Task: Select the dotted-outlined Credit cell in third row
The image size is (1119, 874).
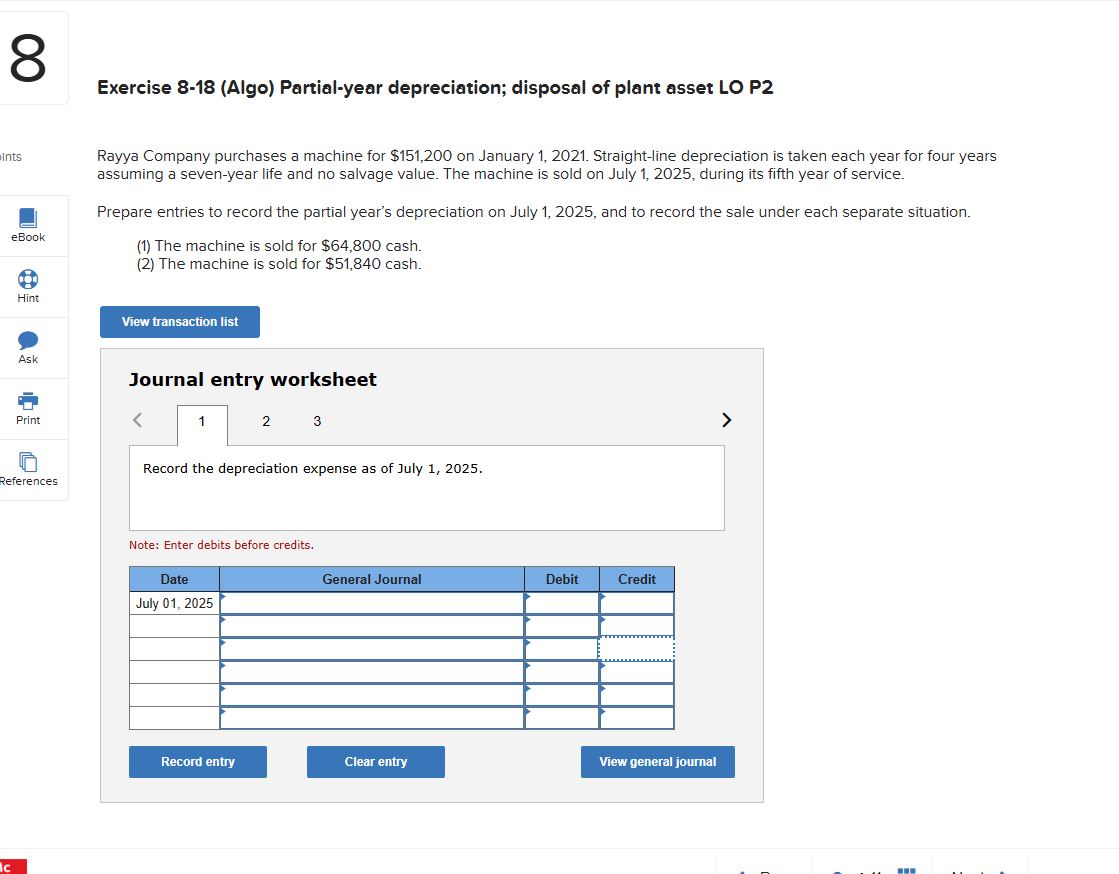Action: click(x=637, y=649)
